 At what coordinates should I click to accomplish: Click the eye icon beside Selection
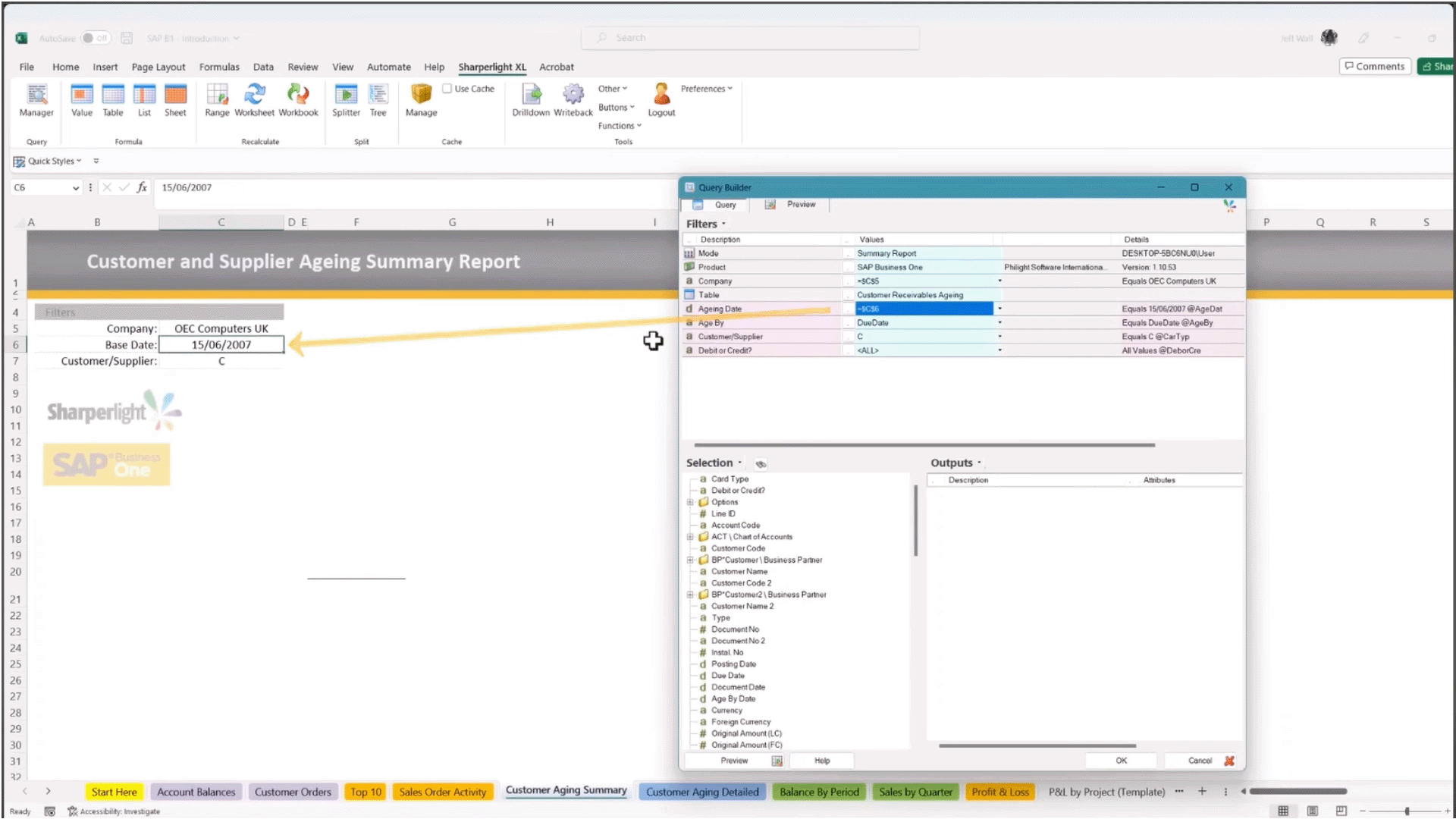coord(761,463)
